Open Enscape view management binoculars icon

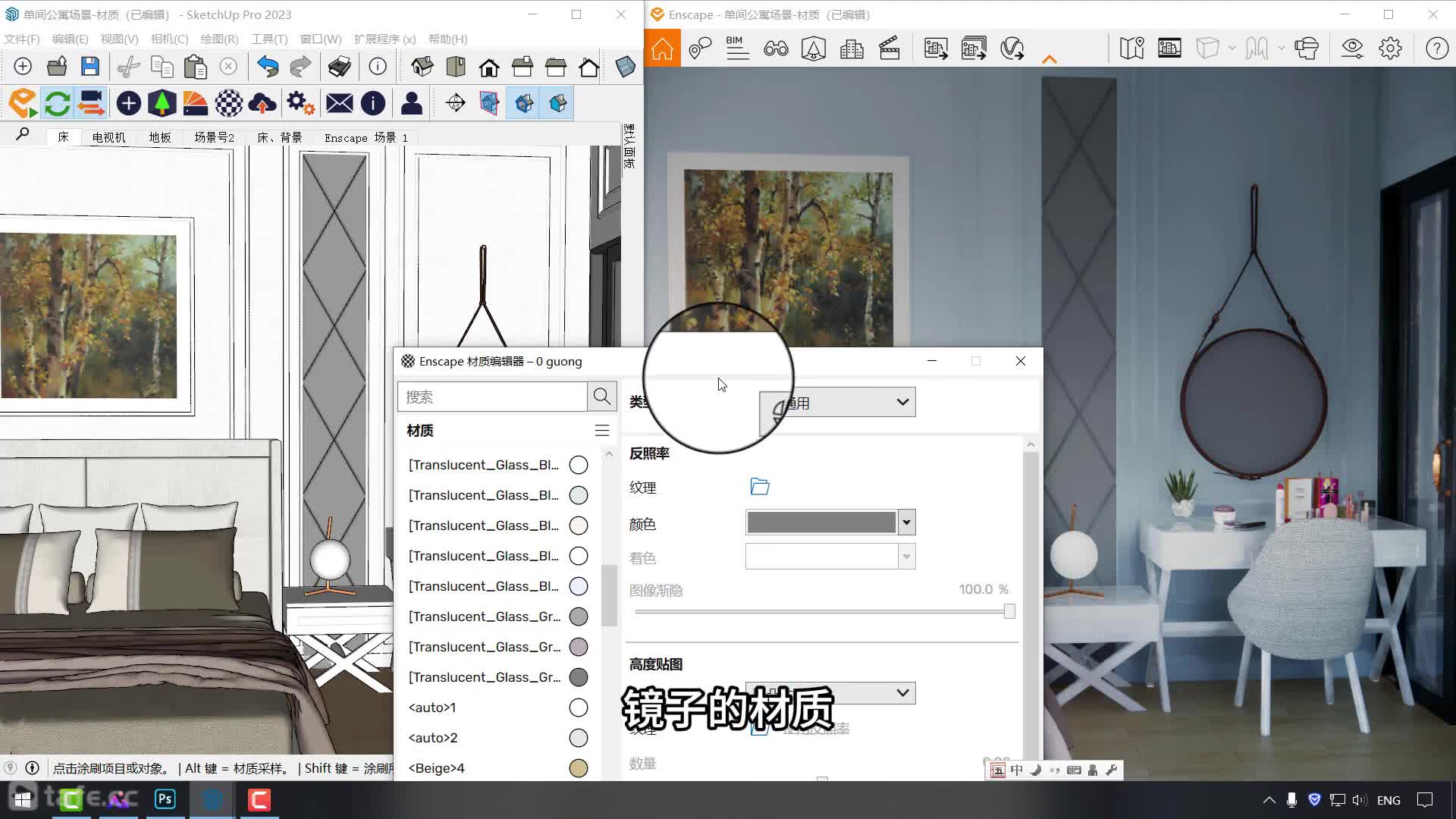[776, 49]
